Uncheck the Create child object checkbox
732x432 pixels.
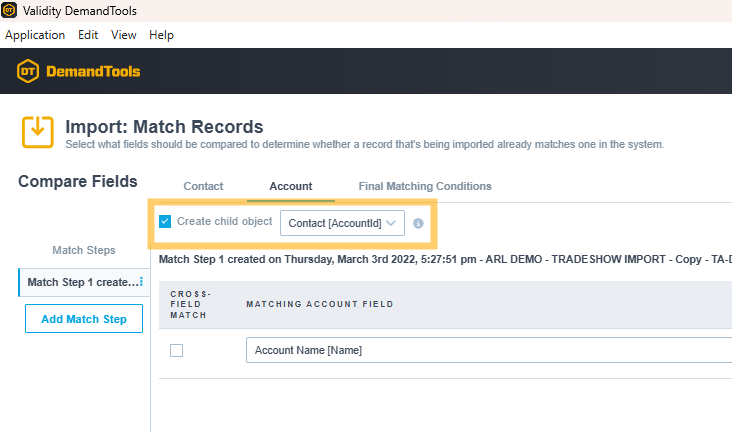[165, 221]
